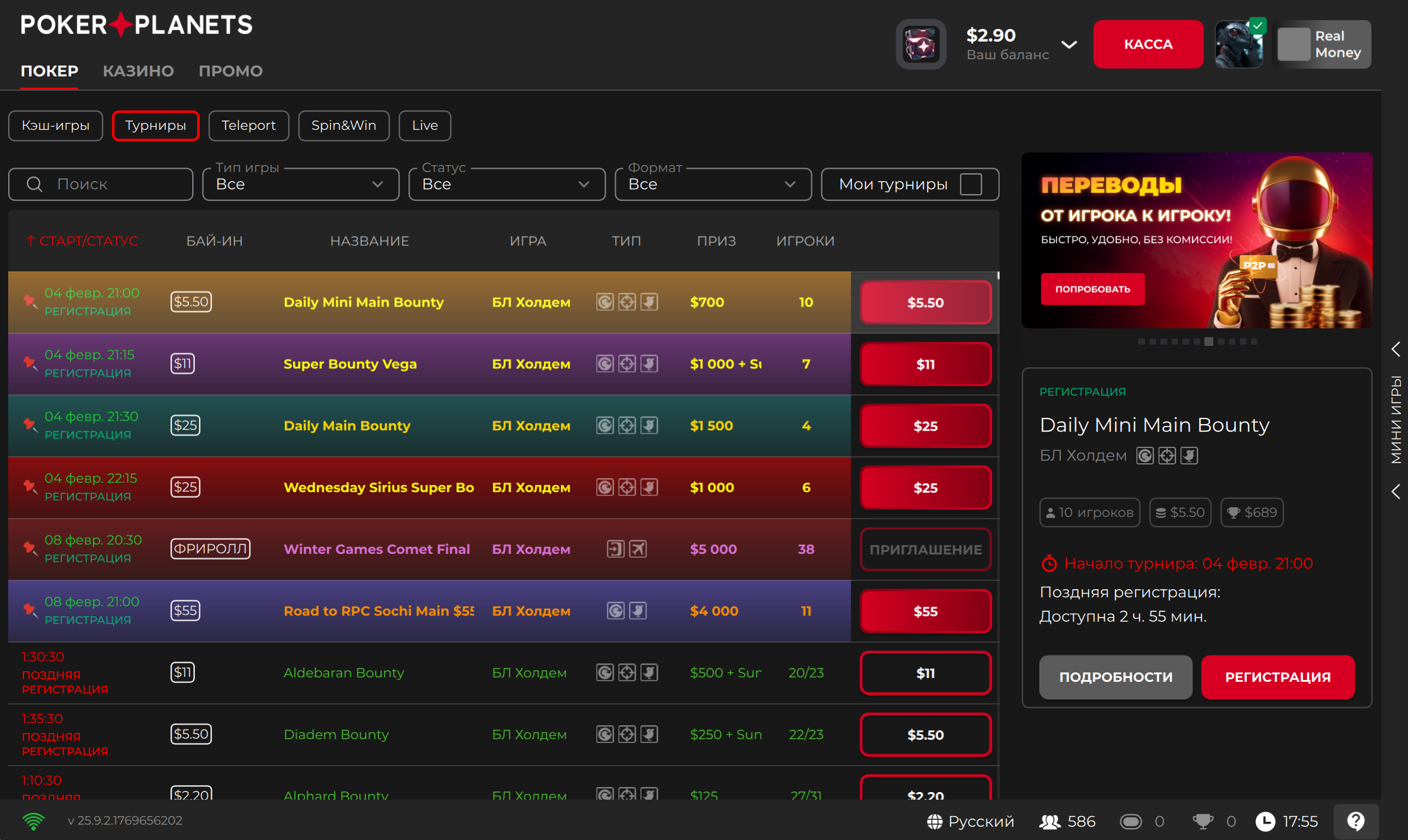Select the Spin&Win tab
The width and height of the screenshot is (1408, 840).
point(343,125)
